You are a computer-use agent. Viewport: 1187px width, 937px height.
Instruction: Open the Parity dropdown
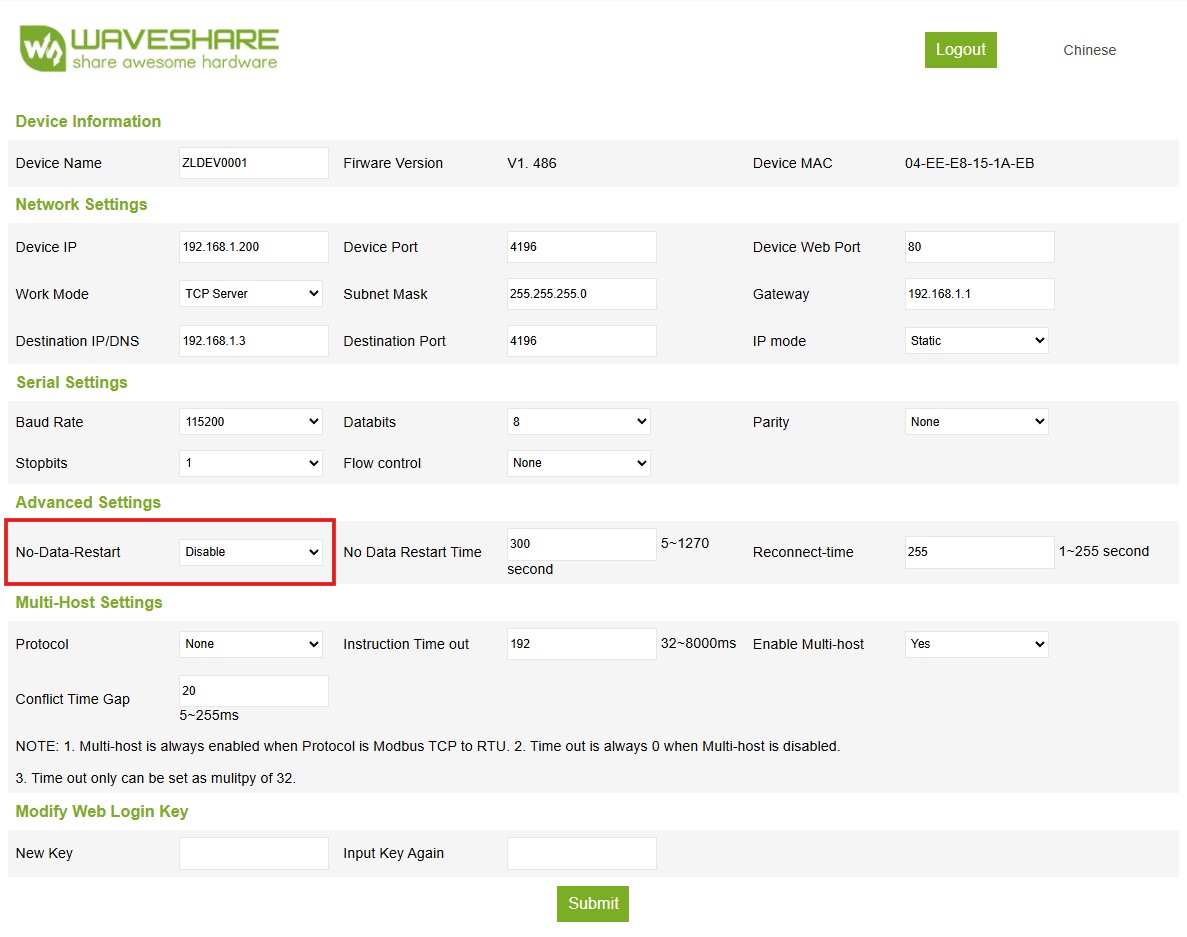[x=977, y=421]
